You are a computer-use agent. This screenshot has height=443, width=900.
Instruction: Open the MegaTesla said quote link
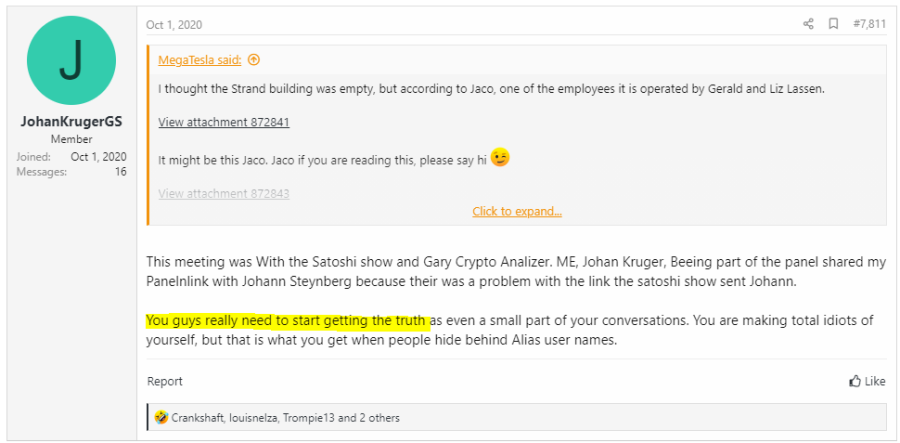(x=201, y=60)
